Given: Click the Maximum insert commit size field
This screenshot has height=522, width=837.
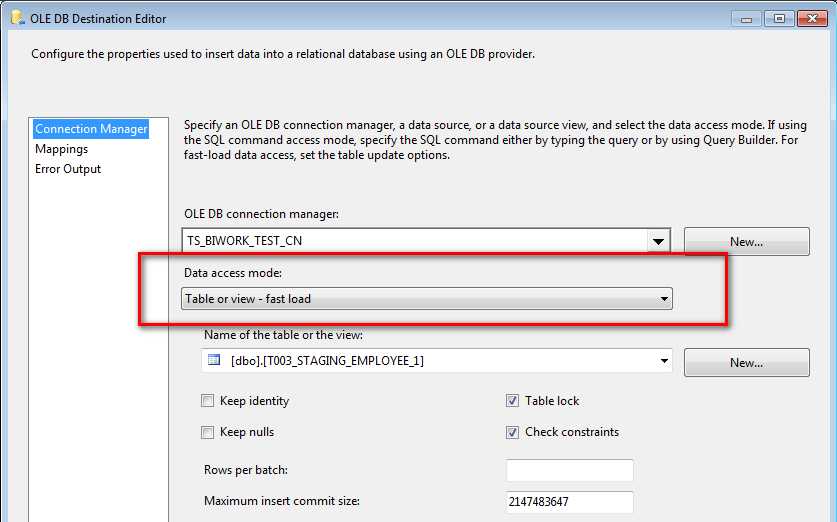Looking at the screenshot, I should tap(569, 501).
